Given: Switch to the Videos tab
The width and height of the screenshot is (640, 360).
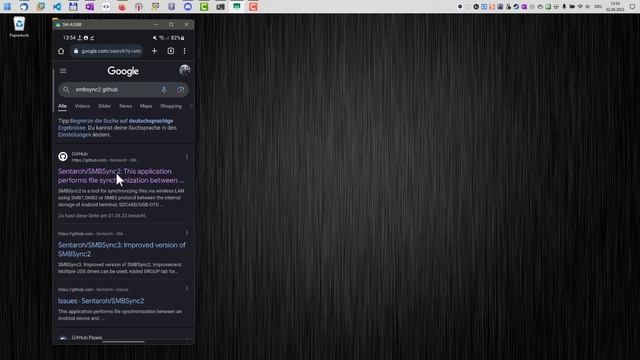Looking at the screenshot, I should pyautogui.click(x=82, y=106).
